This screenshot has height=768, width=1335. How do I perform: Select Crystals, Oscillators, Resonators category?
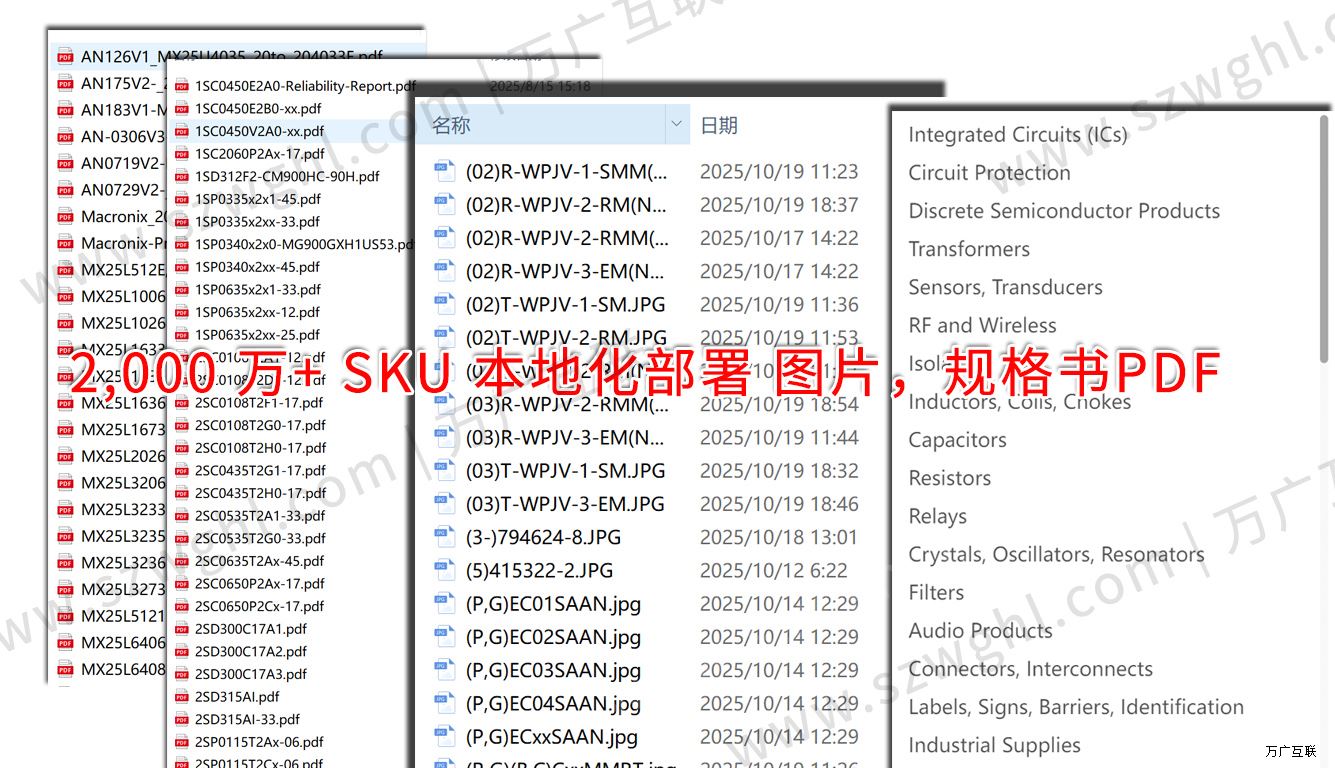pyautogui.click(x=1056, y=555)
